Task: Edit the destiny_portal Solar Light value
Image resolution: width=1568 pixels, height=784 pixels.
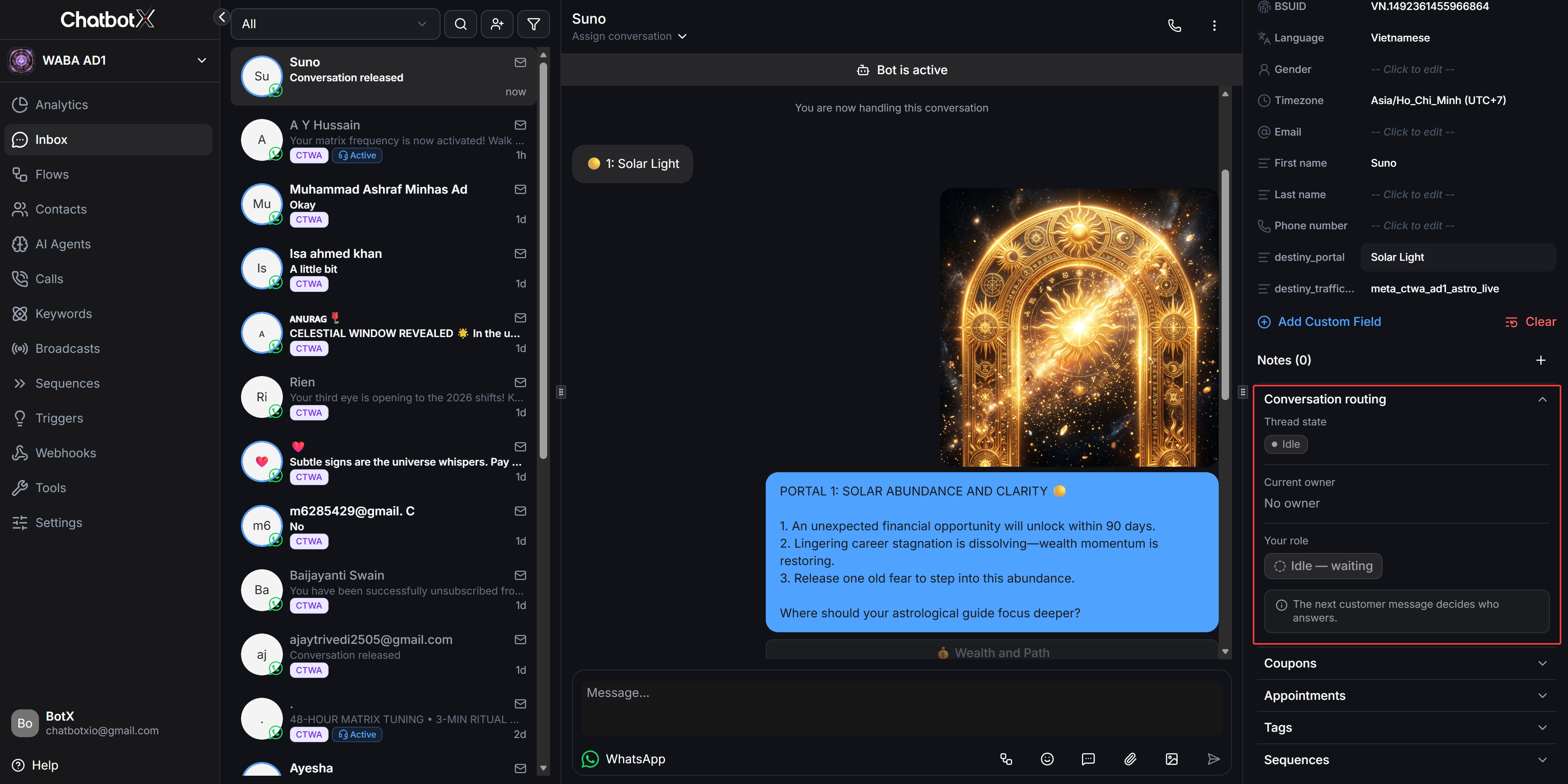Action: [x=1458, y=257]
